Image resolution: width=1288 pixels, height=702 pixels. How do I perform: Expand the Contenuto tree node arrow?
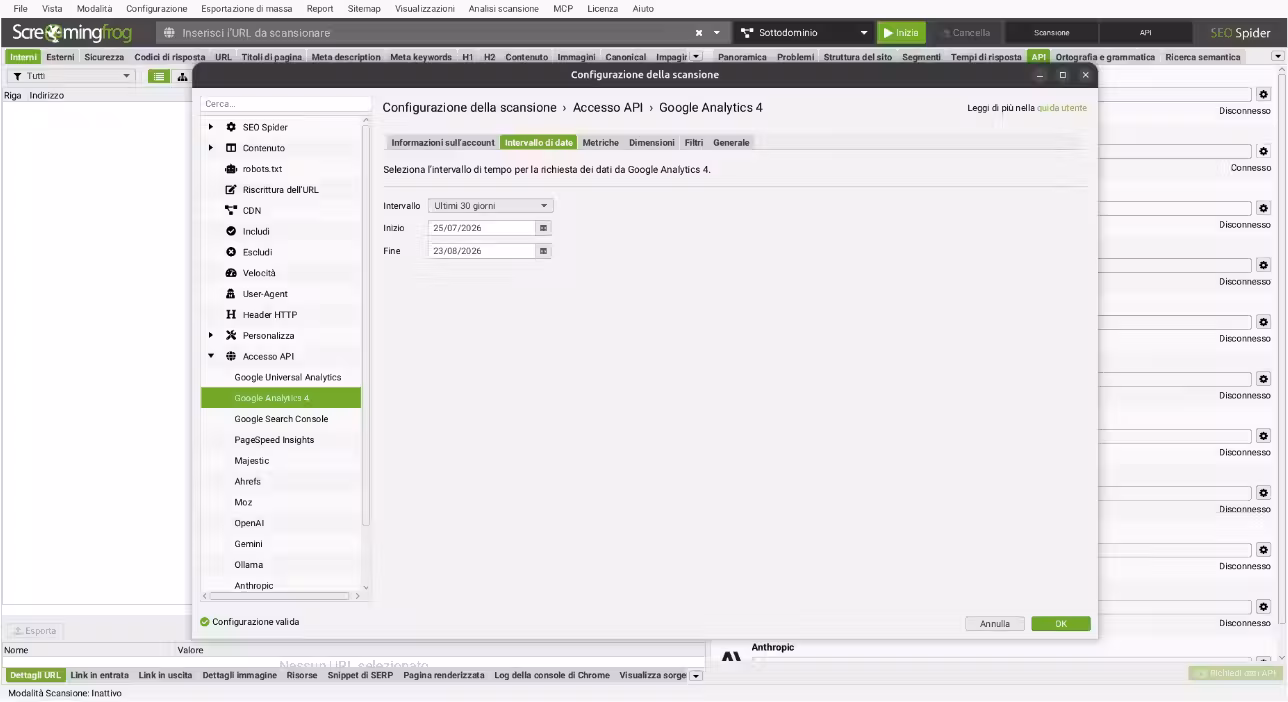[211, 148]
